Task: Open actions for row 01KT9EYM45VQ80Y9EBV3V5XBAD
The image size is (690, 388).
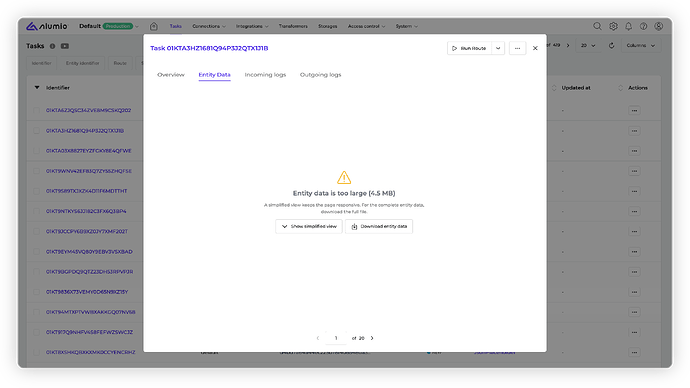Action: coord(634,252)
